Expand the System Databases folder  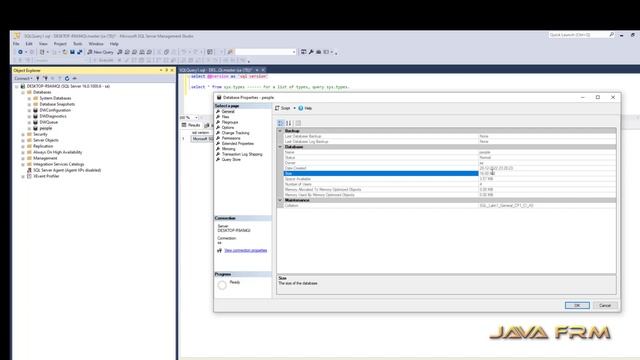pos(29,98)
